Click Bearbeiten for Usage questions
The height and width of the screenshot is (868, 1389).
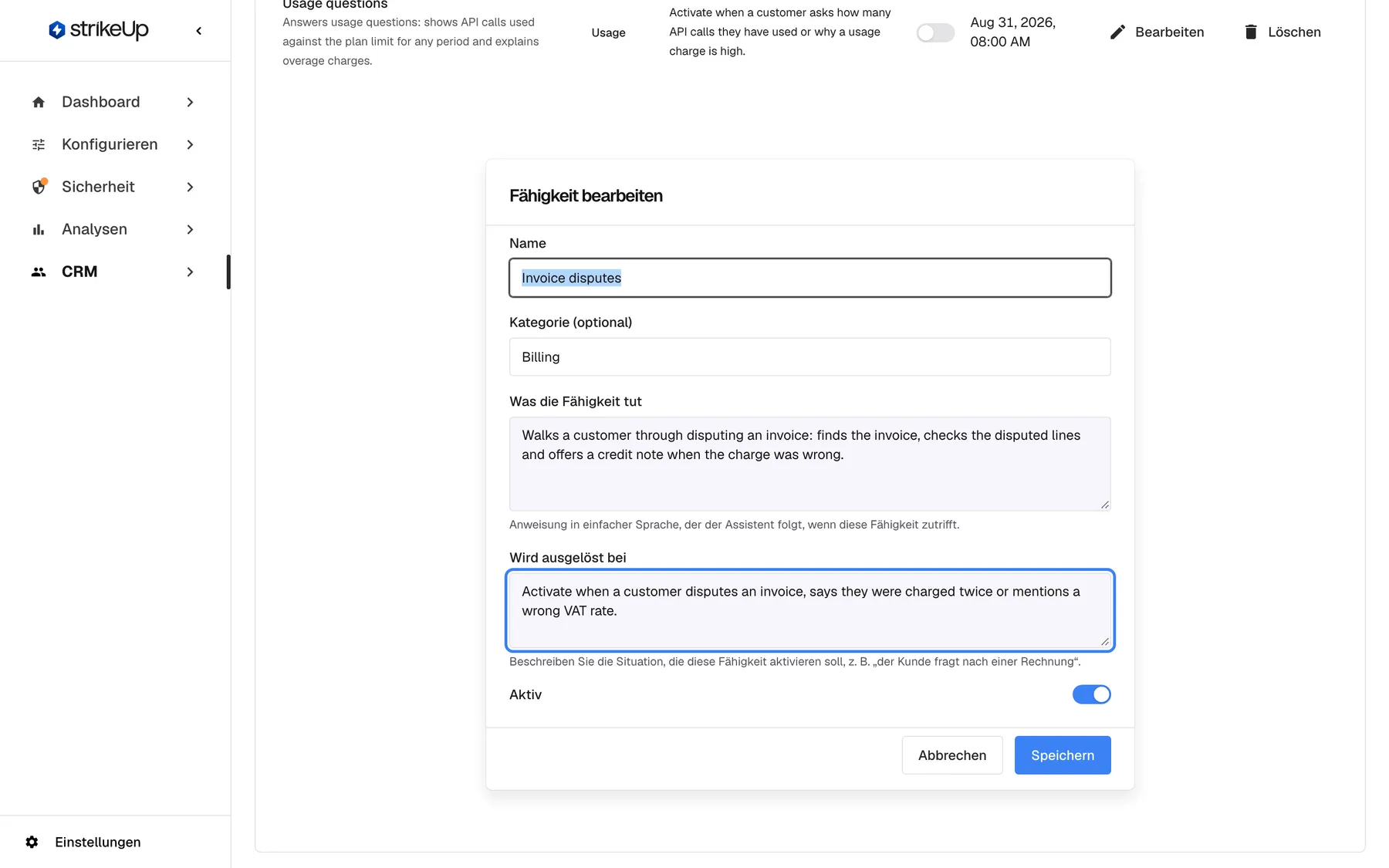[x=1156, y=32]
